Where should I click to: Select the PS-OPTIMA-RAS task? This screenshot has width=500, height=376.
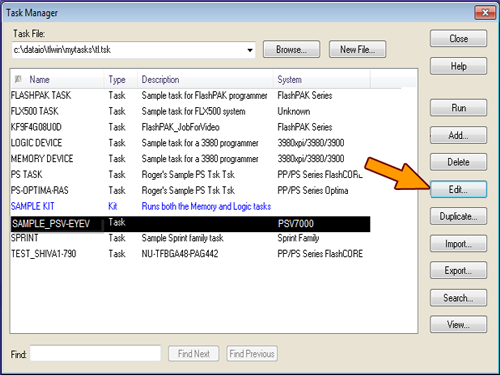click(x=190, y=190)
